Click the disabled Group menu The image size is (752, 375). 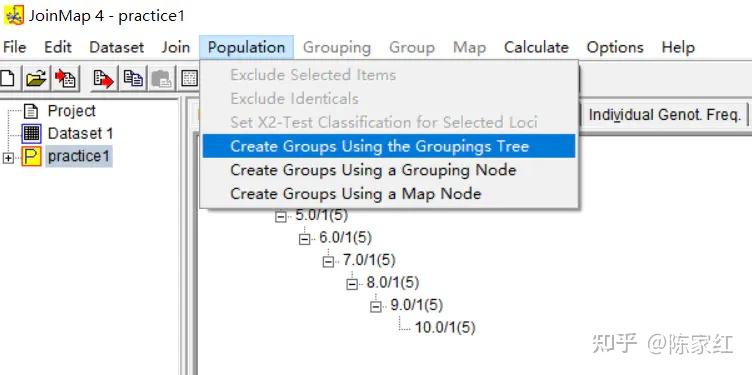412,47
